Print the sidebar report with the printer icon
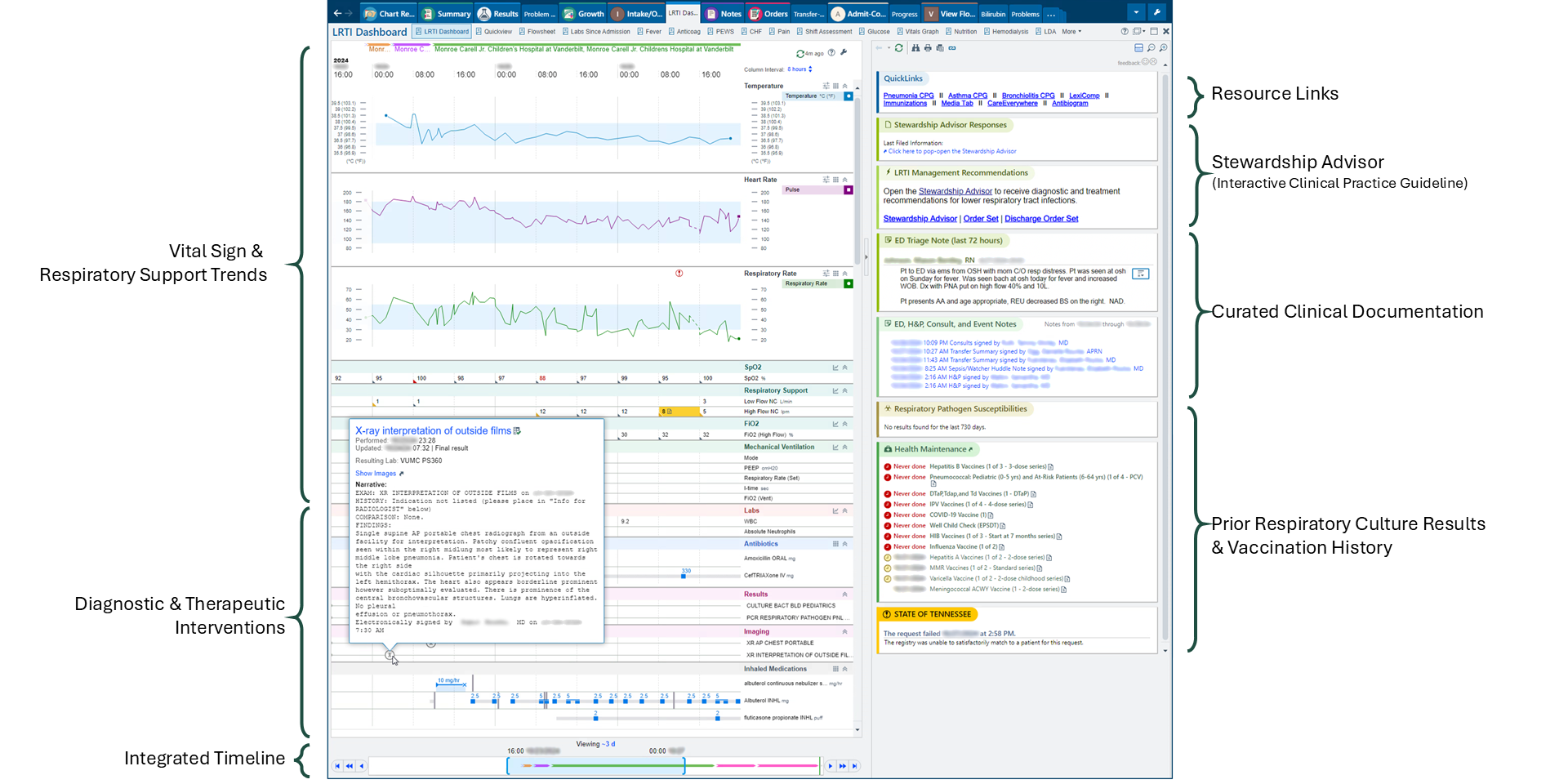Viewport: 1568px width, 784px height. (928, 48)
